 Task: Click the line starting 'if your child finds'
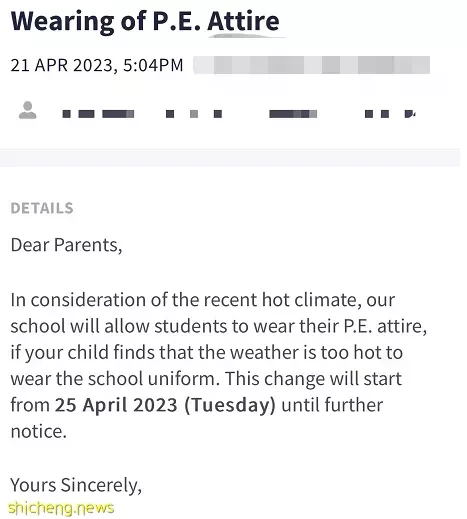207,353
